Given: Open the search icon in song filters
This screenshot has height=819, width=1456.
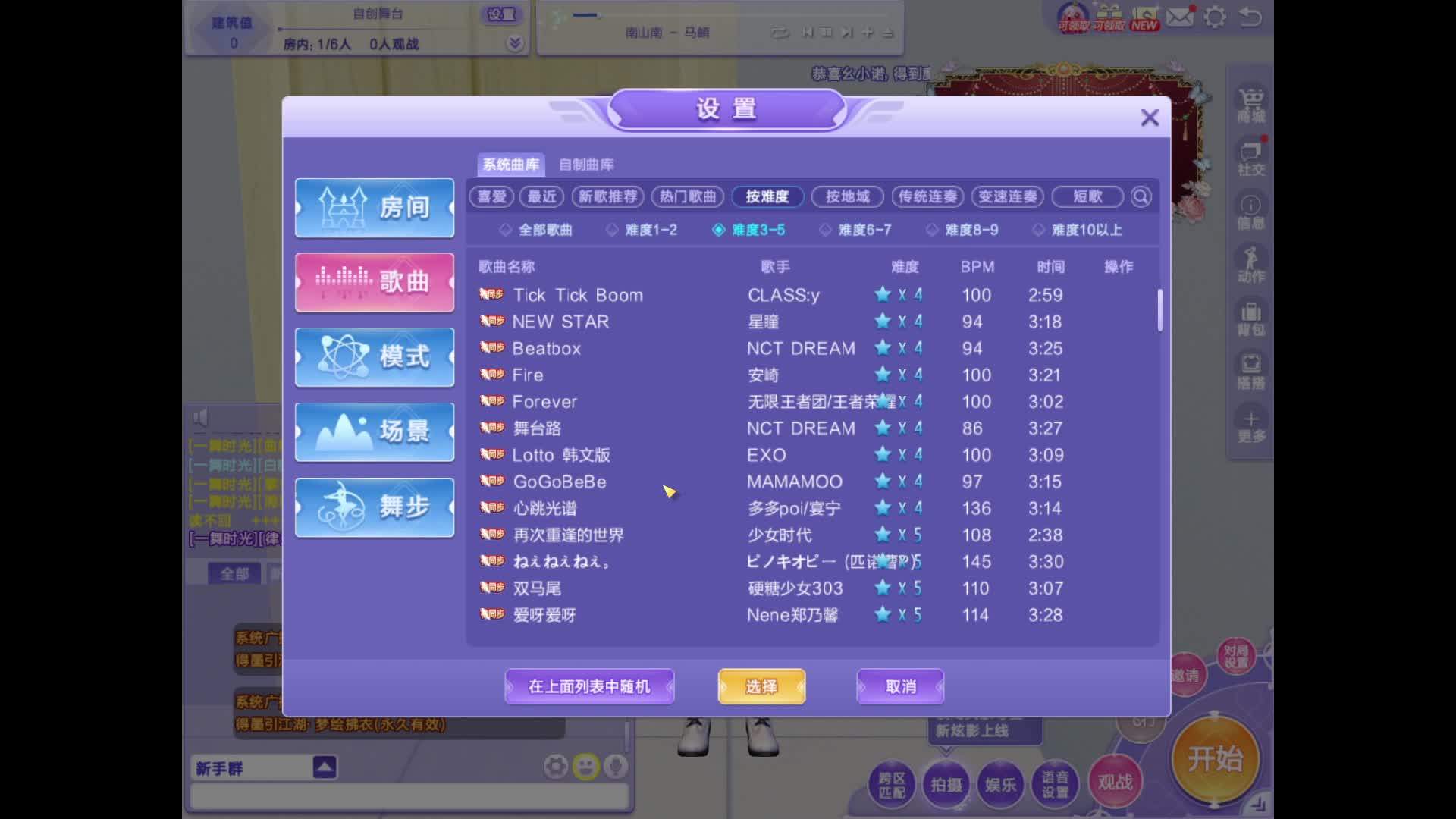Looking at the screenshot, I should click(x=1141, y=197).
